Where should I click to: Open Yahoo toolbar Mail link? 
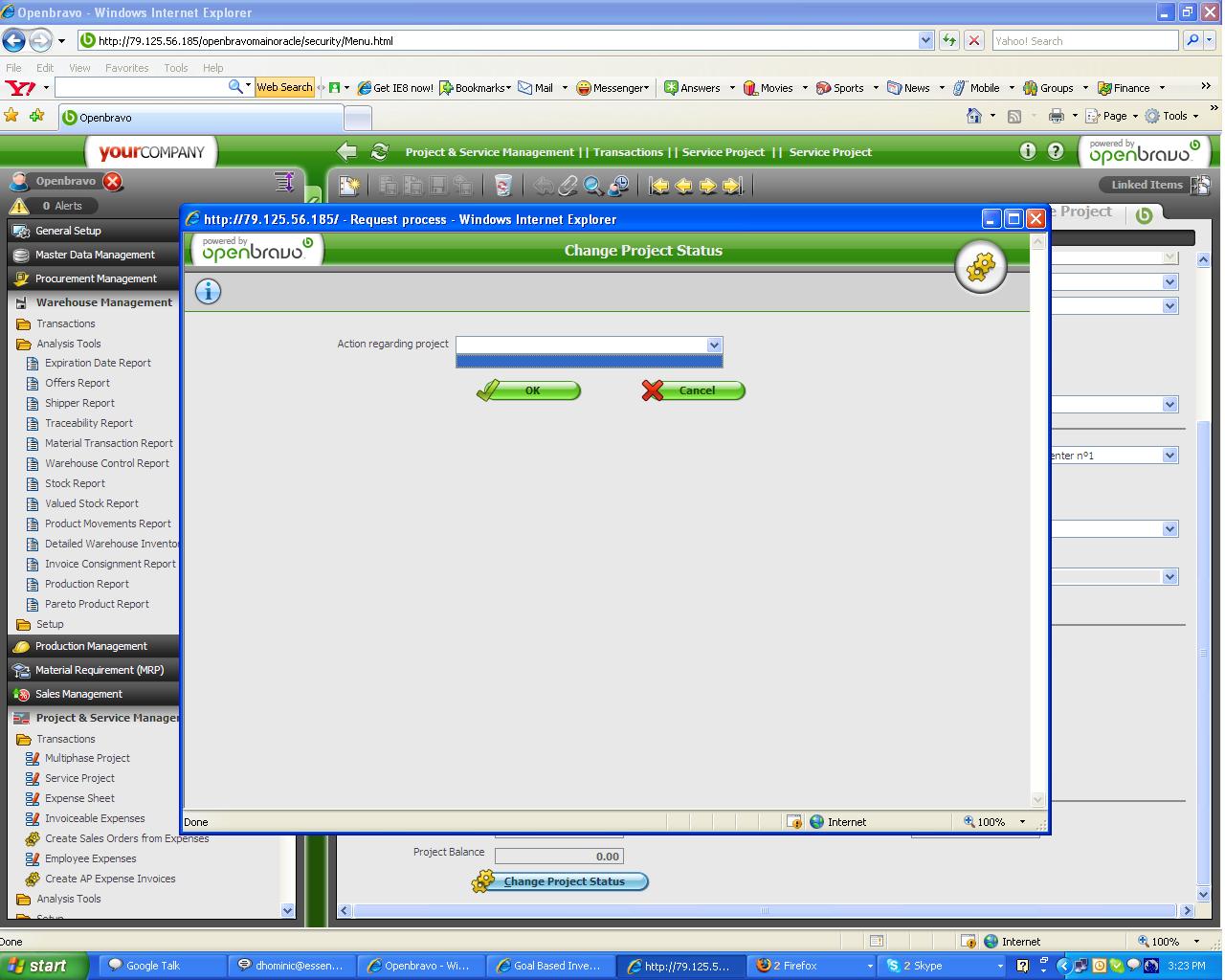pos(543,87)
